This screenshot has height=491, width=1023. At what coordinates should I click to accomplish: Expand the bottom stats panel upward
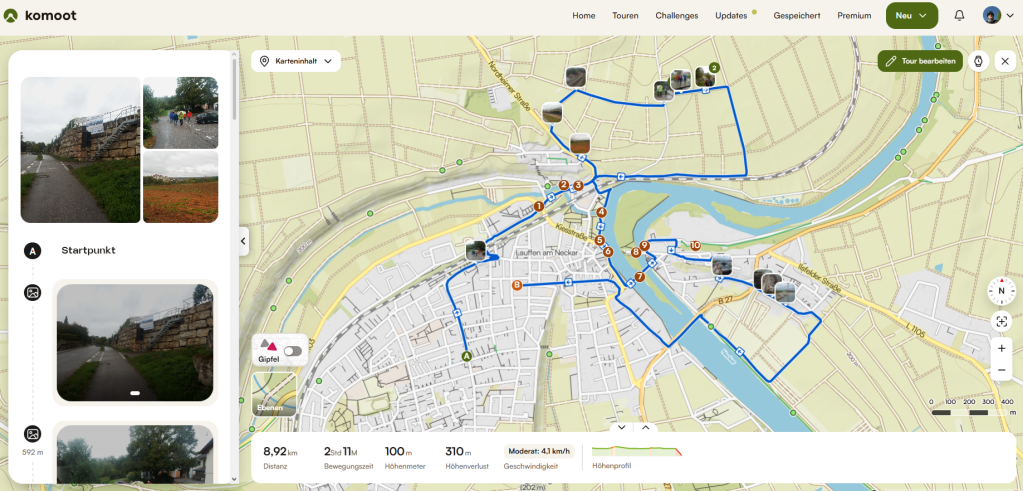pyautogui.click(x=645, y=427)
